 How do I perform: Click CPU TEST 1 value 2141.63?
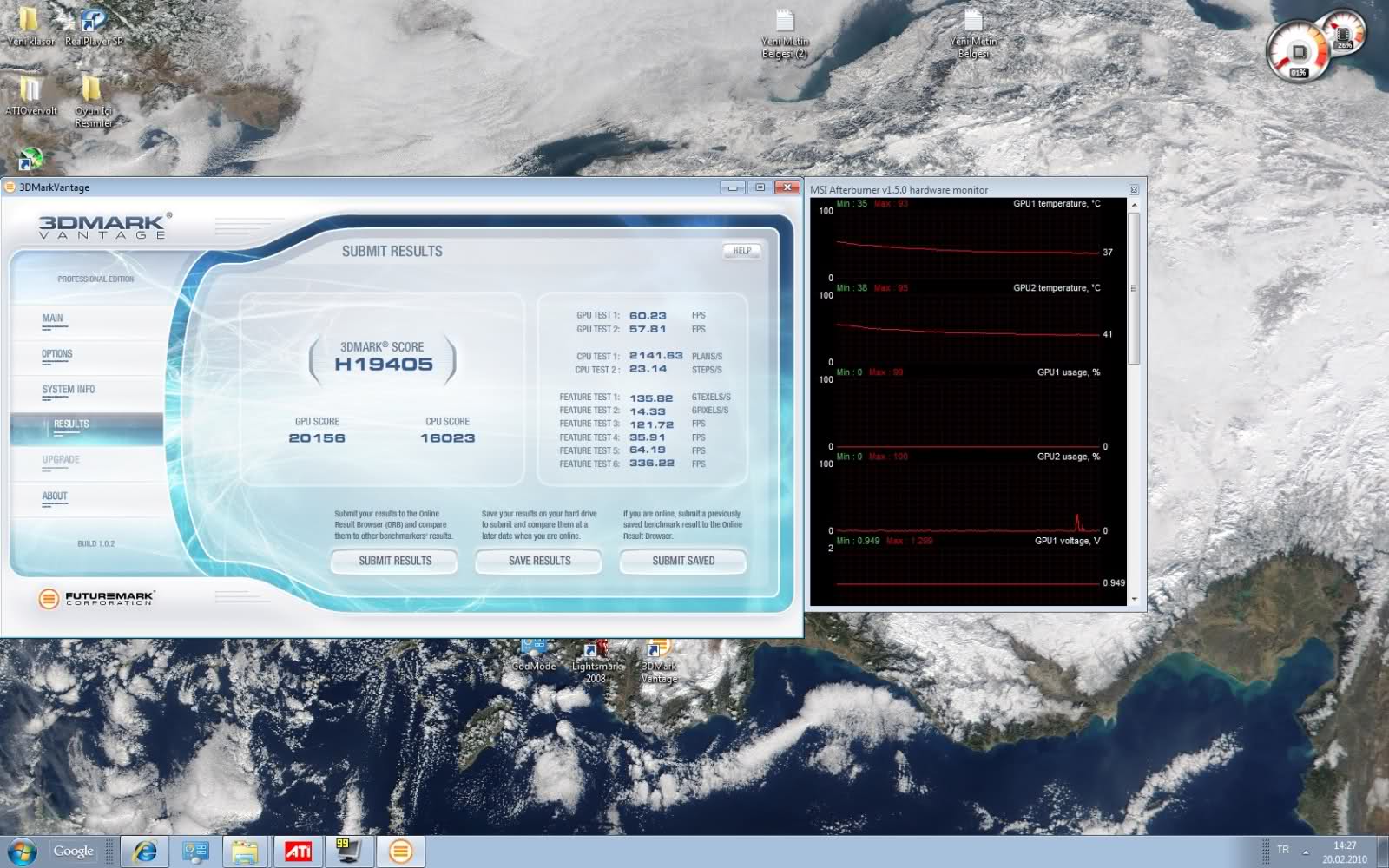coord(656,356)
